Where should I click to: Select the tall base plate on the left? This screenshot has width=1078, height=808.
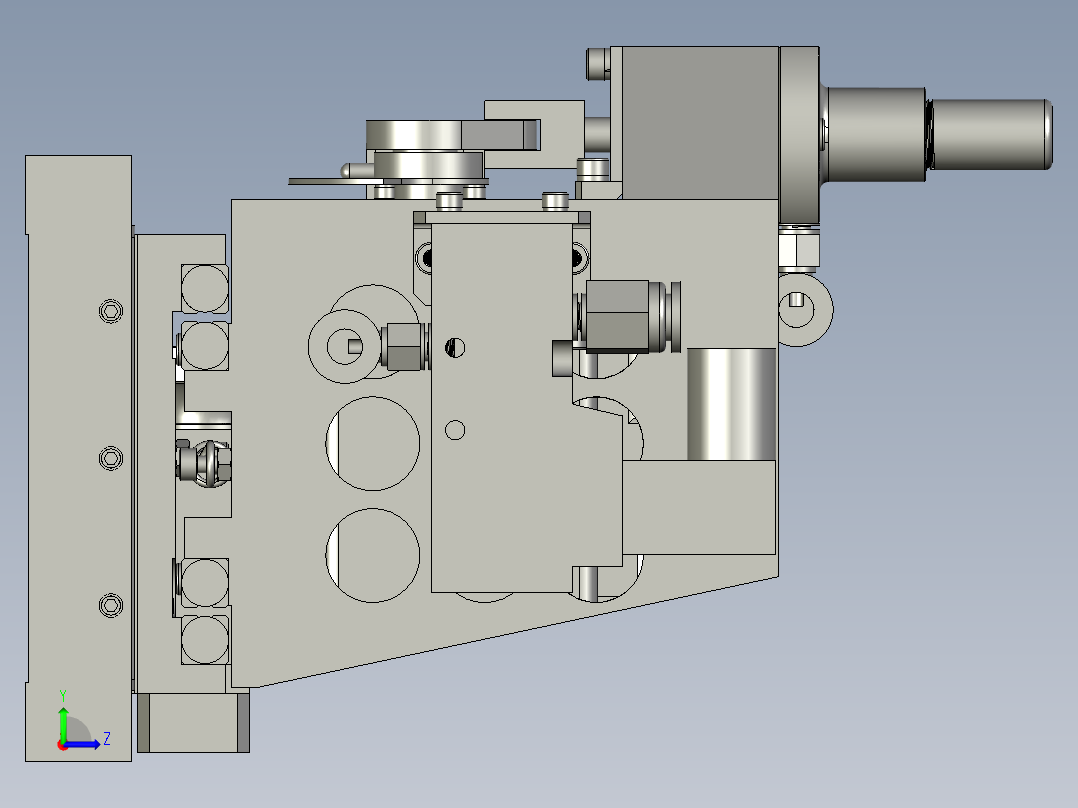78,458
